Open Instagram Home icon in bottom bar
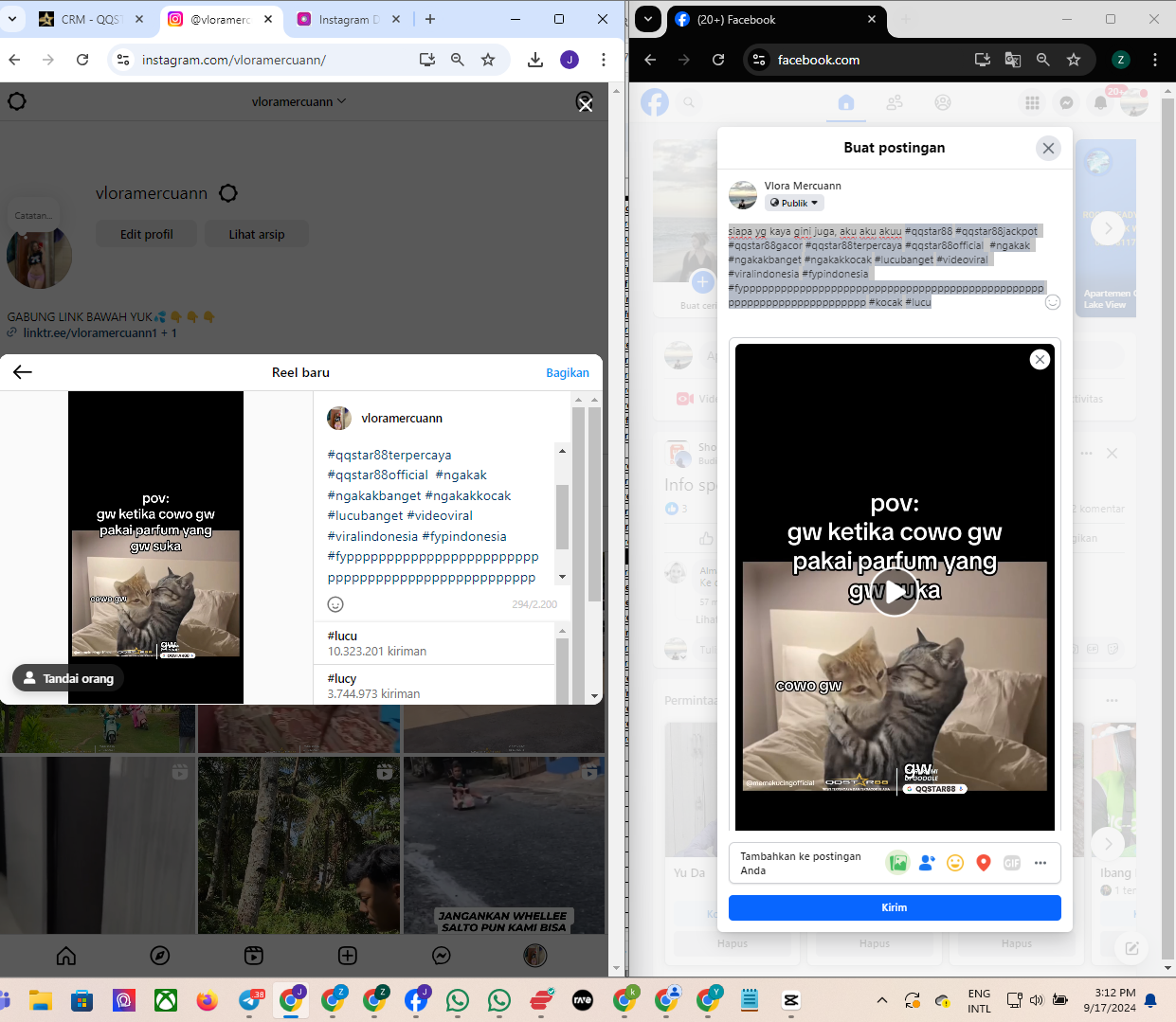Viewport: 1176px width, 1022px height. 66,956
